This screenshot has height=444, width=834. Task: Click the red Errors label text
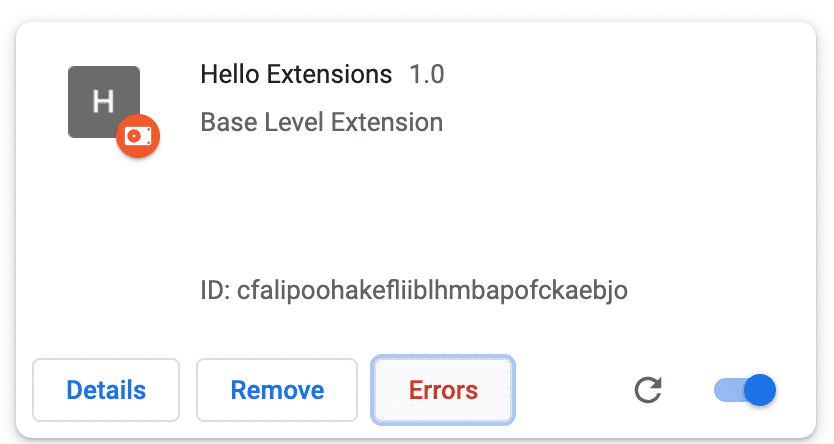pos(443,390)
